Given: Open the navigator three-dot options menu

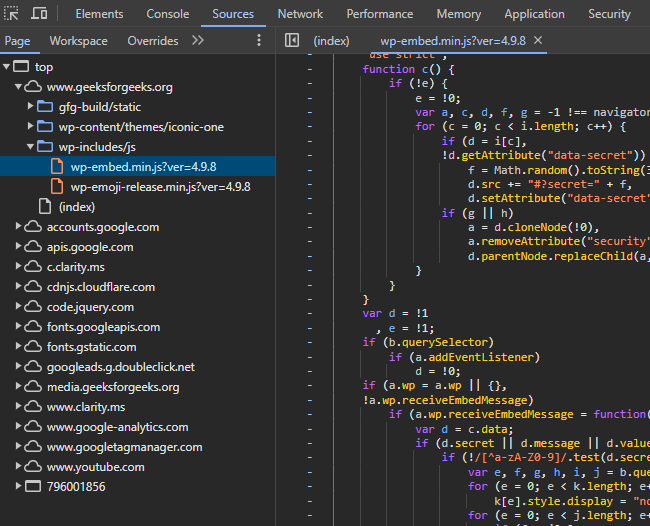Looking at the screenshot, I should pyautogui.click(x=259, y=40).
